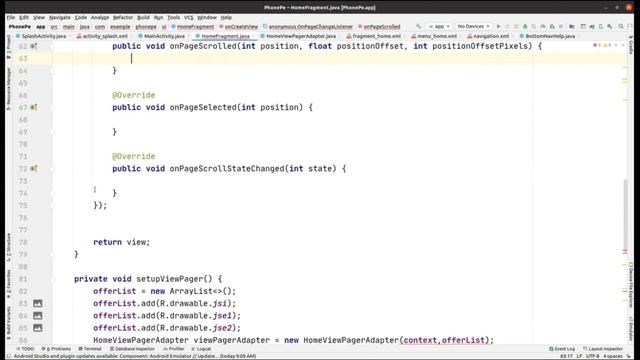640x360 pixels.
Task: Click the onCreateView breadcrumb
Action: (238, 27)
